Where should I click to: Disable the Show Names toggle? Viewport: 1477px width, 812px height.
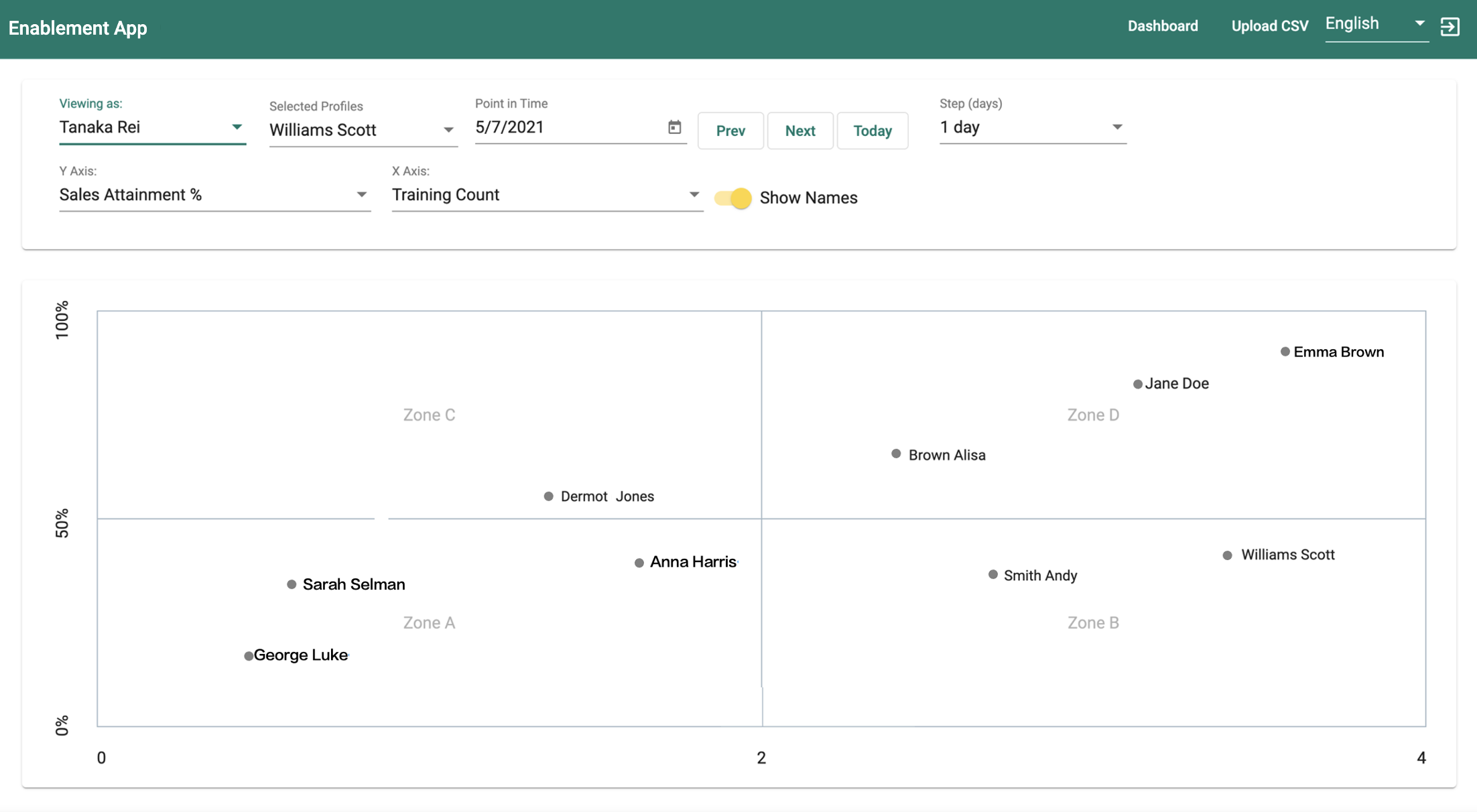pyautogui.click(x=732, y=198)
